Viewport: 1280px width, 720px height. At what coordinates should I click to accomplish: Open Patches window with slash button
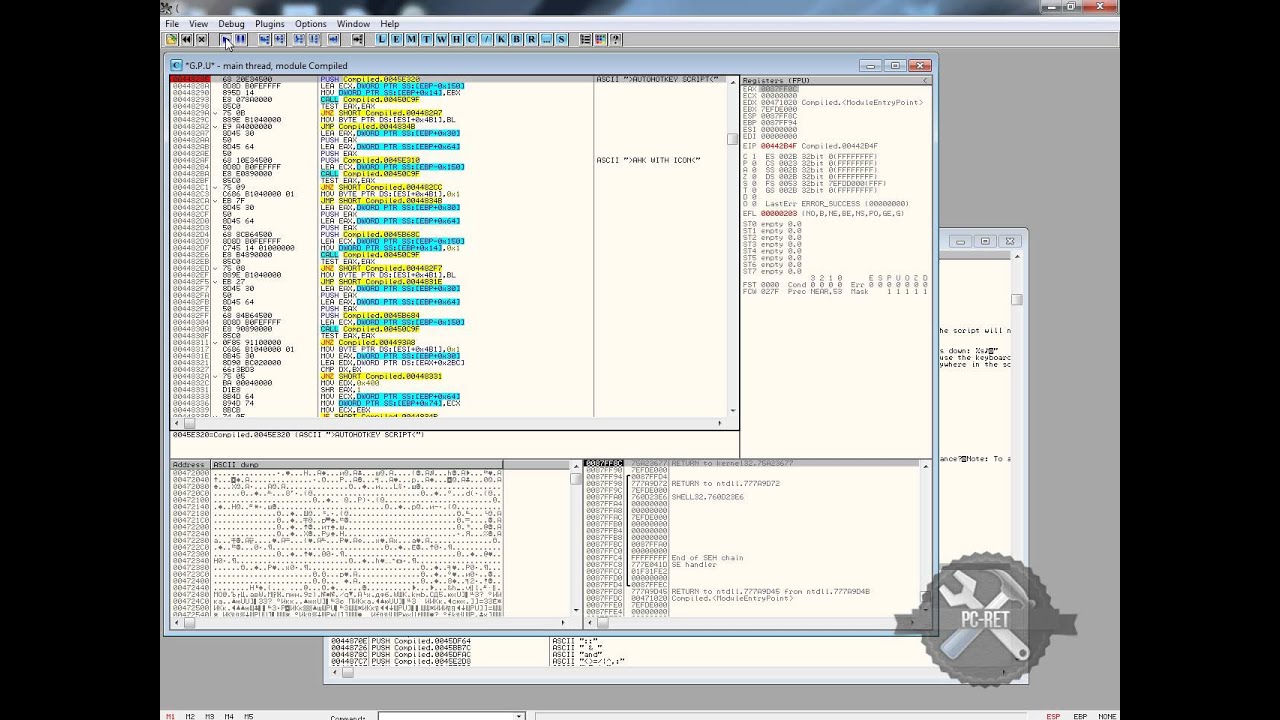tap(487, 39)
